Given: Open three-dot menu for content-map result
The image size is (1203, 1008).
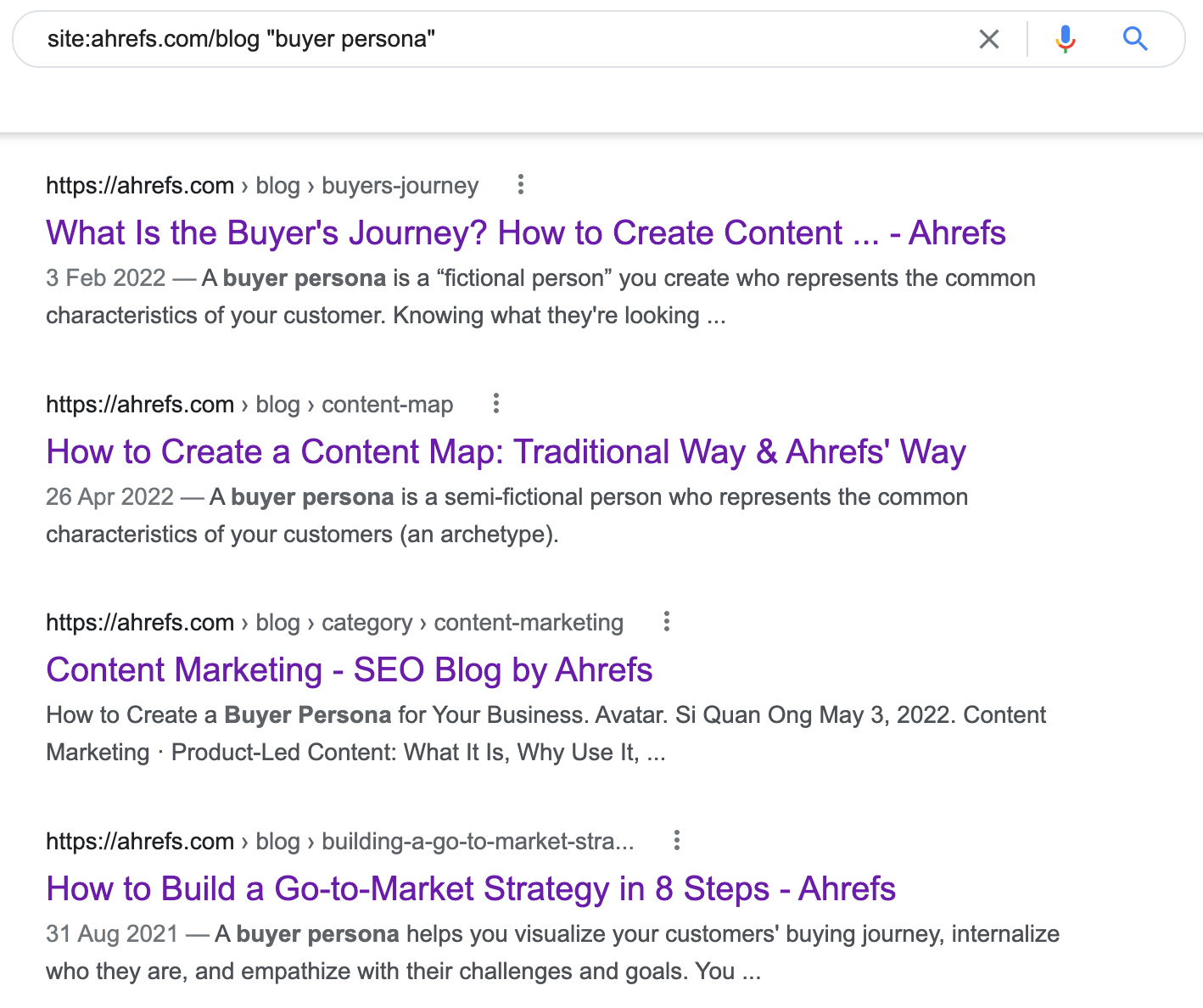Looking at the screenshot, I should pyautogui.click(x=496, y=403).
